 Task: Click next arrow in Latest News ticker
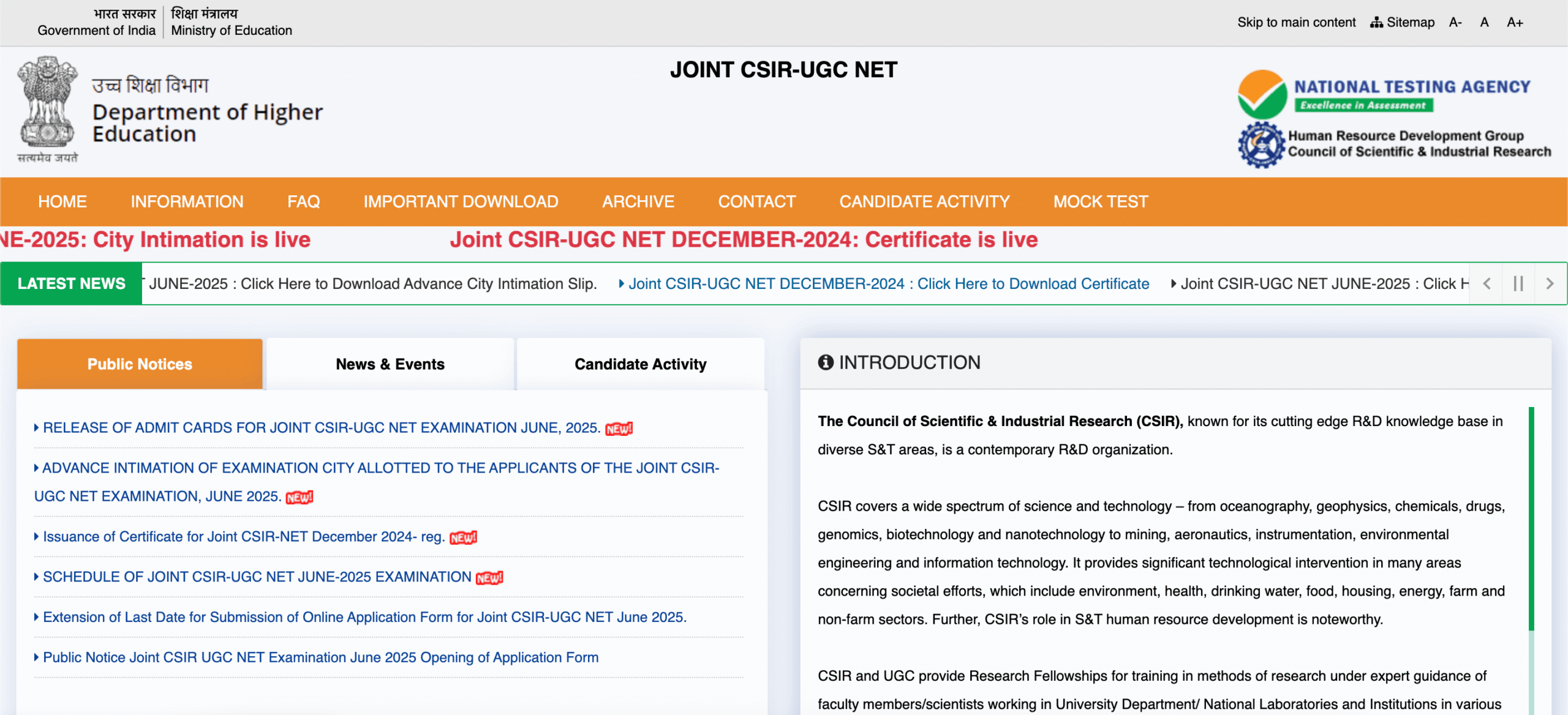tap(1550, 283)
